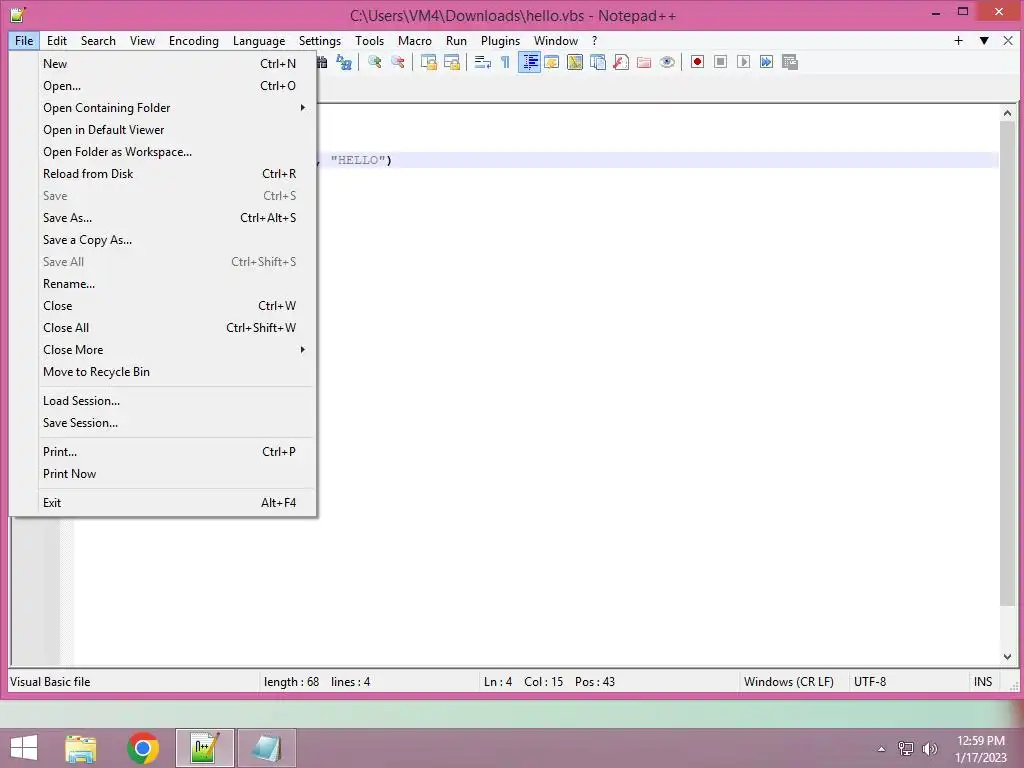Toggle synchronized vertical scrolling icon
1024x768 pixels.
coord(429,62)
